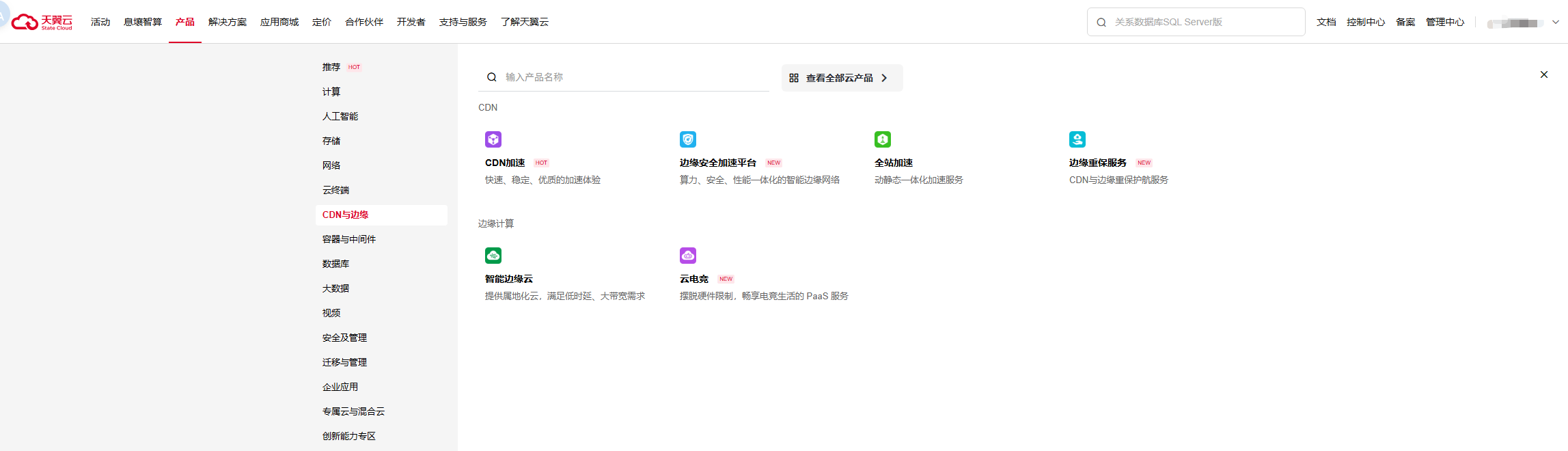Open the 活动 top menu

coord(100,22)
